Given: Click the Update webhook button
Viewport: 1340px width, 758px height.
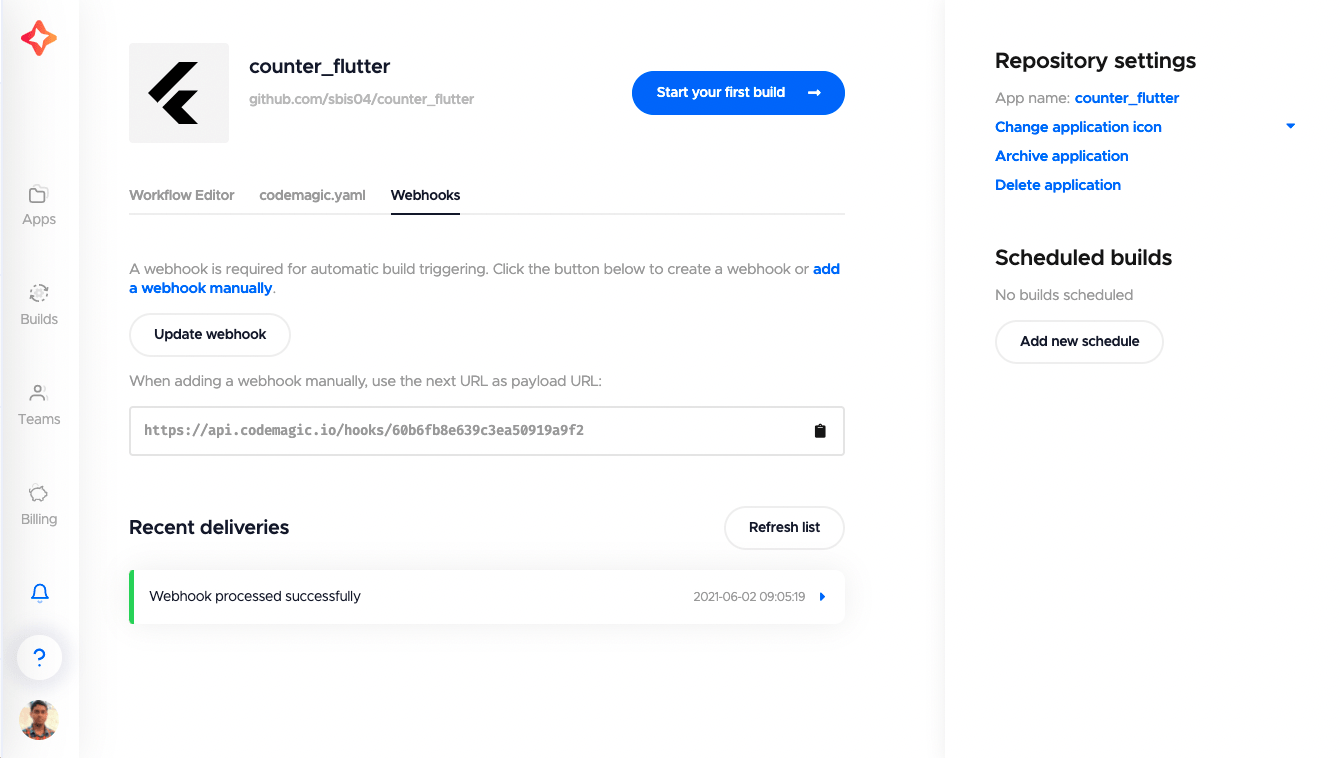Looking at the screenshot, I should pyautogui.click(x=210, y=335).
